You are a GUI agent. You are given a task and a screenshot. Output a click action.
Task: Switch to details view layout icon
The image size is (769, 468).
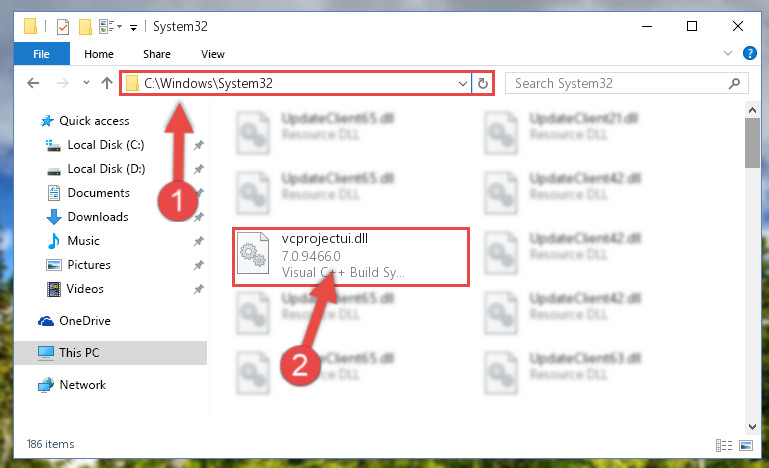pos(724,445)
